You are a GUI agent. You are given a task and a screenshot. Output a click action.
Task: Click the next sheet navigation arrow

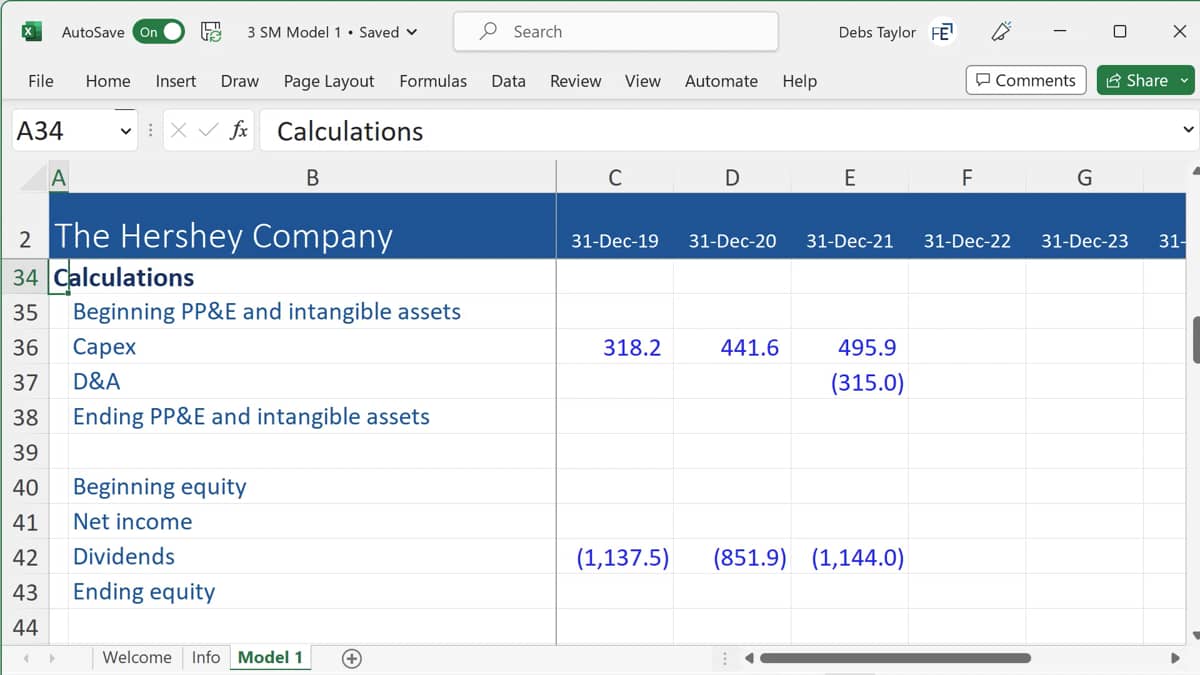[x=51, y=658]
